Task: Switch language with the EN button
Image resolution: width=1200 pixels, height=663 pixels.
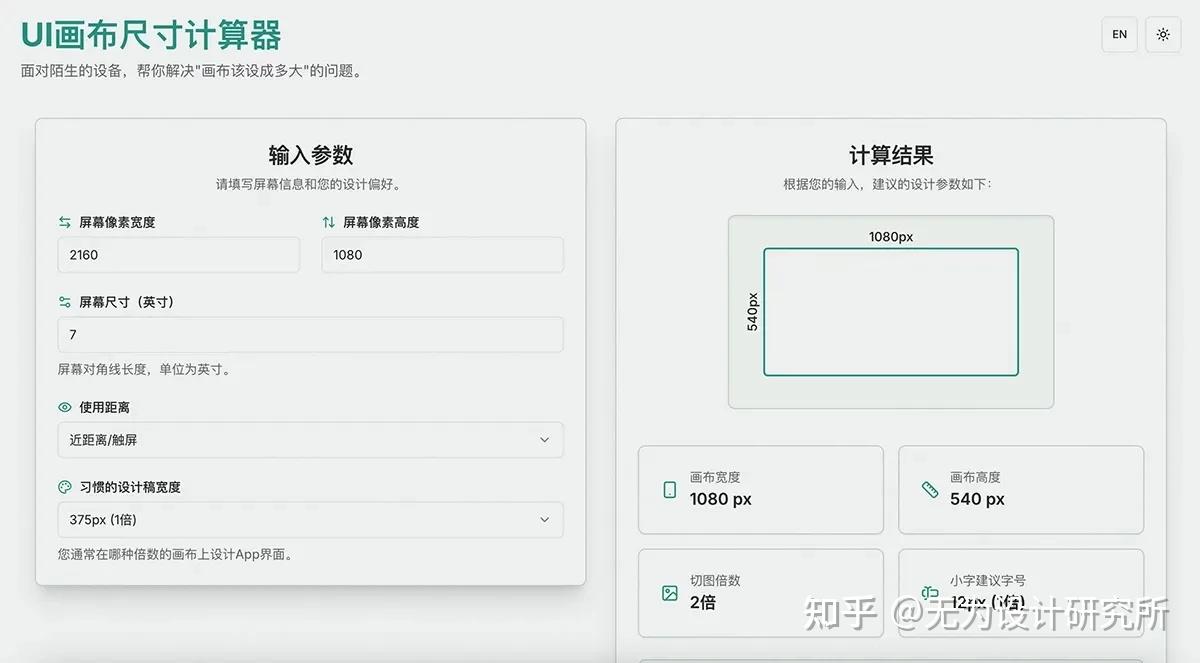Action: pos(1119,34)
